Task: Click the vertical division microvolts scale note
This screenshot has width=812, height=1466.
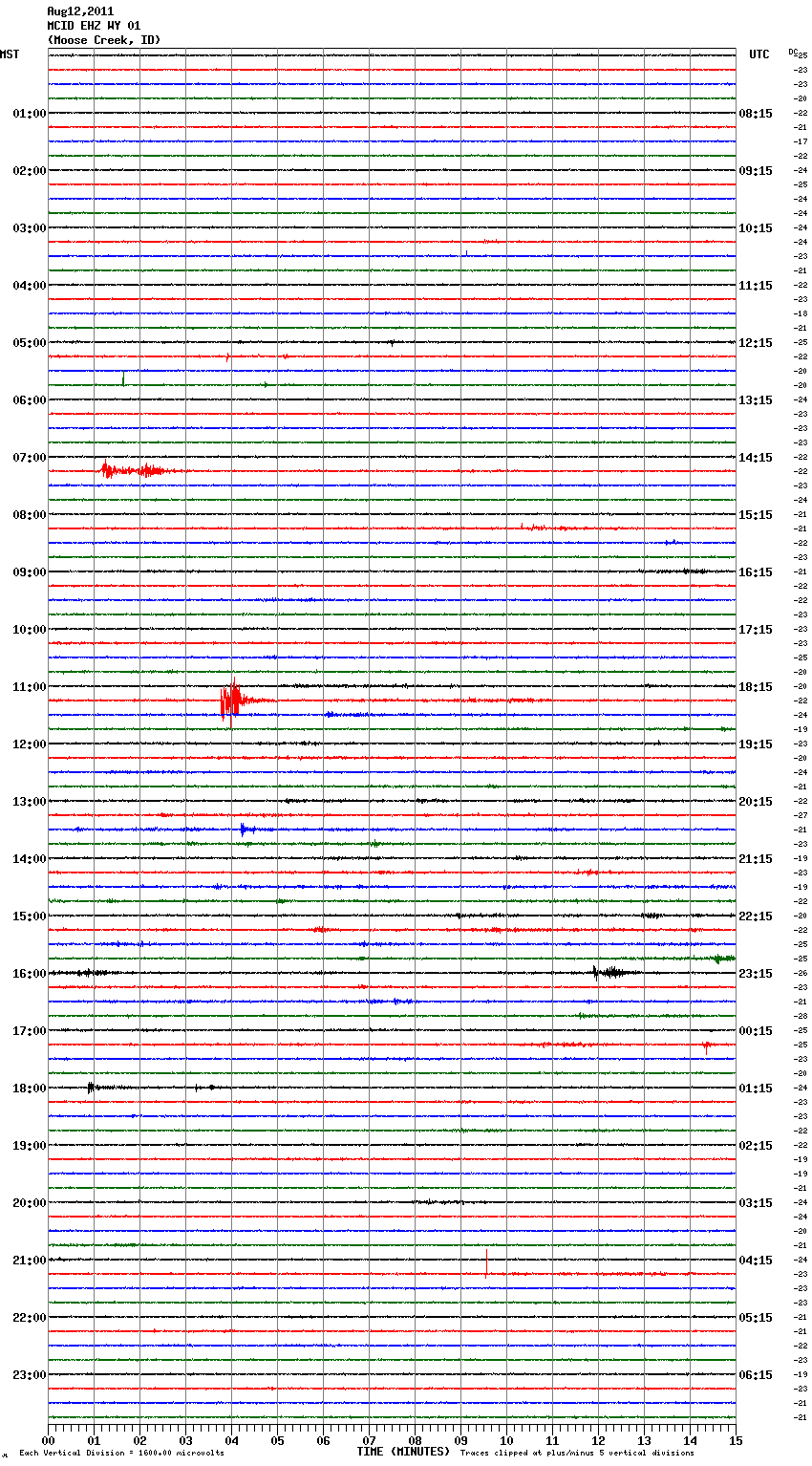Action: pyautogui.click(x=121, y=1453)
